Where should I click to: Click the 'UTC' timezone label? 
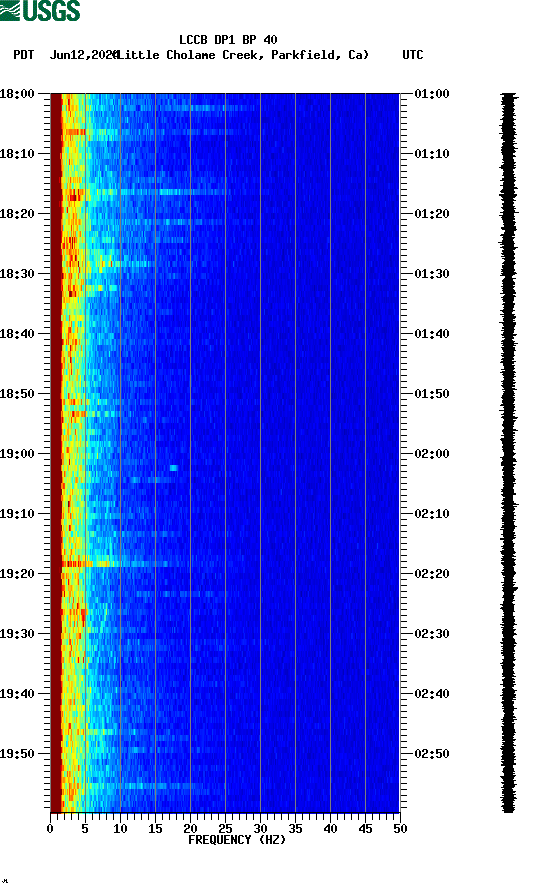click(413, 55)
